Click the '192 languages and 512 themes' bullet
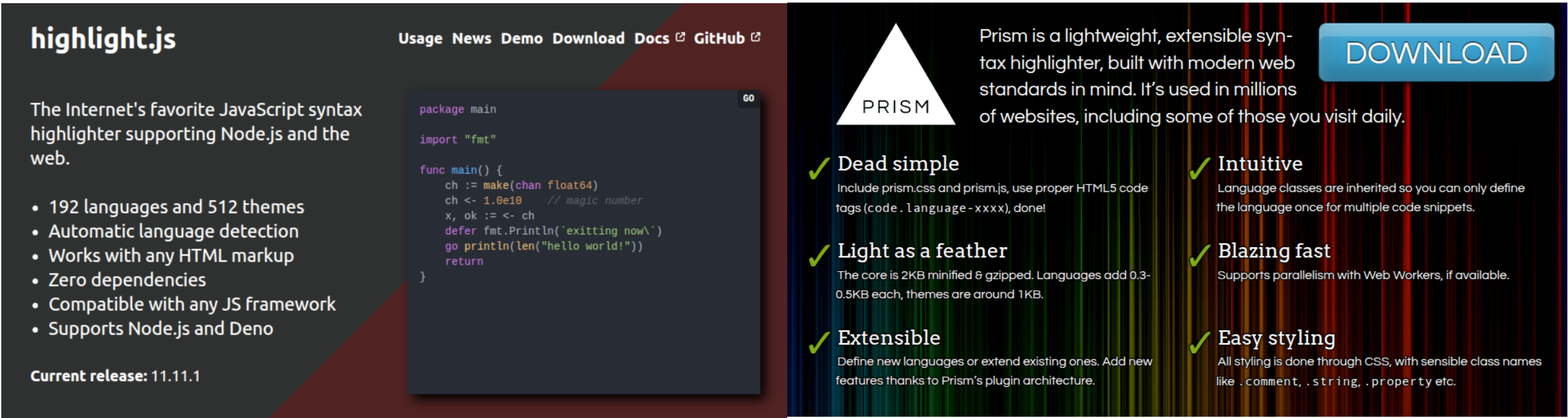Screen dimensions: 1568x418 coord(176,207)
